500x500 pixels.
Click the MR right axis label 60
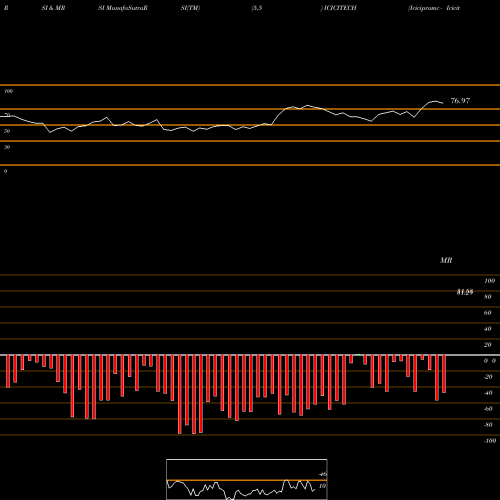tap(488, 313)
